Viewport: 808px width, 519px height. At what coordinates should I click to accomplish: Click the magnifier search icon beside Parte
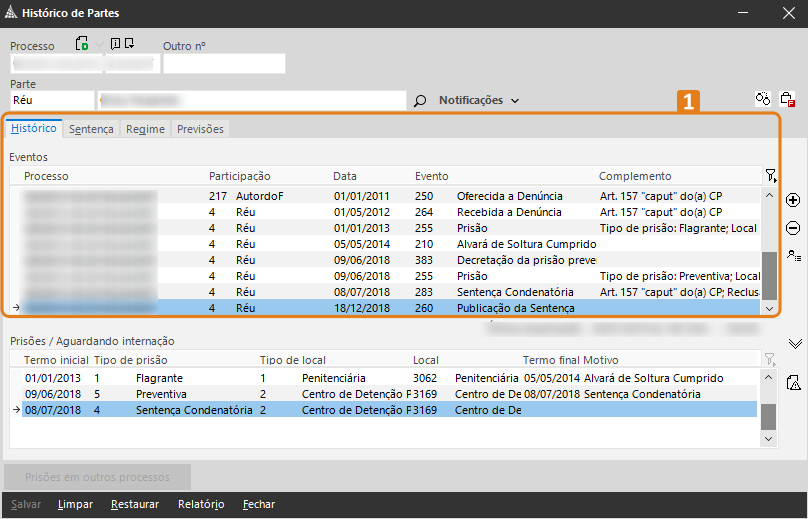420,101
